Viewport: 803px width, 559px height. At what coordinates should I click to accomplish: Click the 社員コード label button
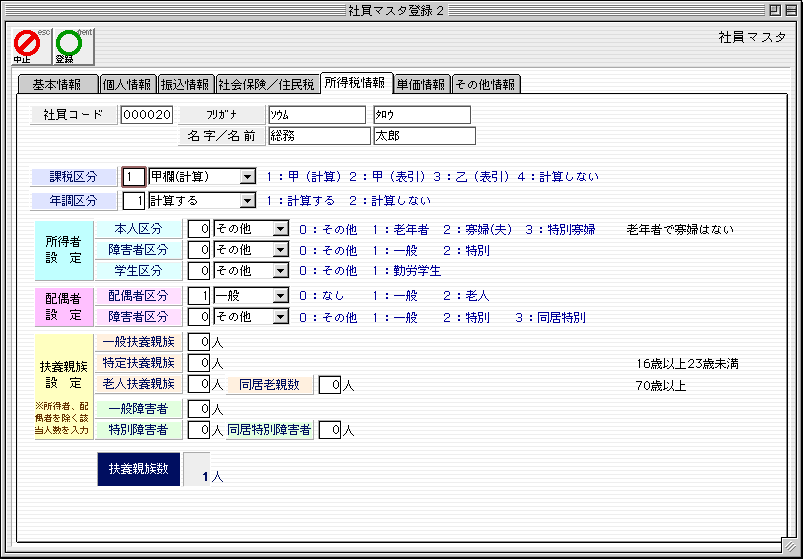(74, 115)
